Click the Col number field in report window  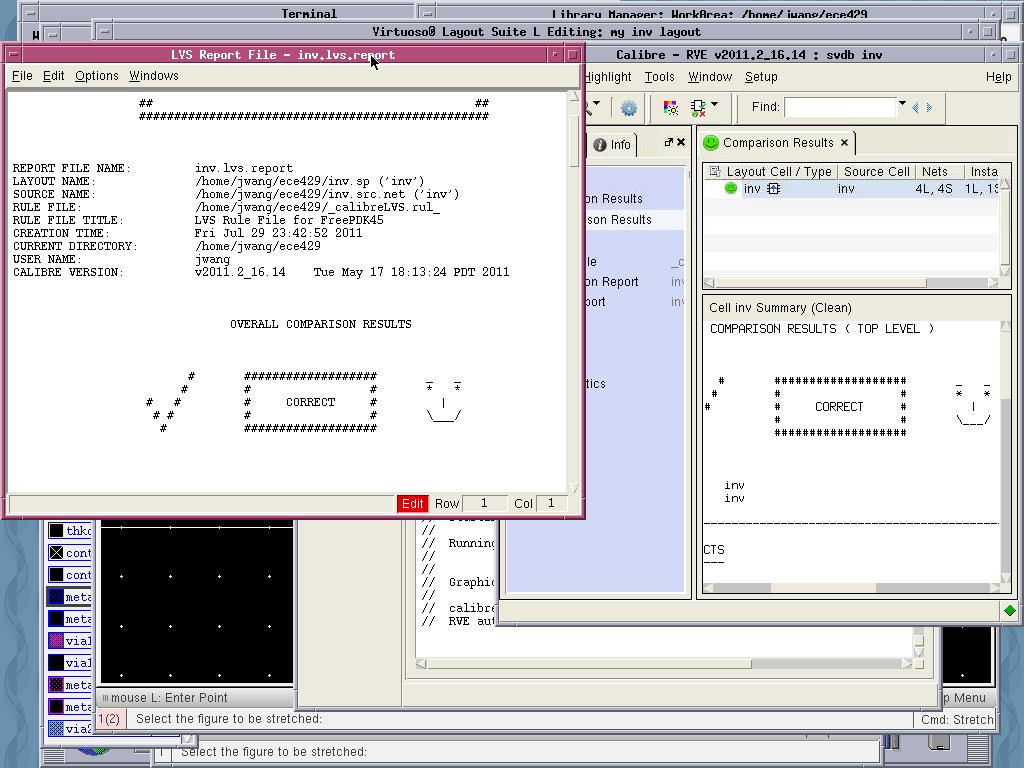551,503
